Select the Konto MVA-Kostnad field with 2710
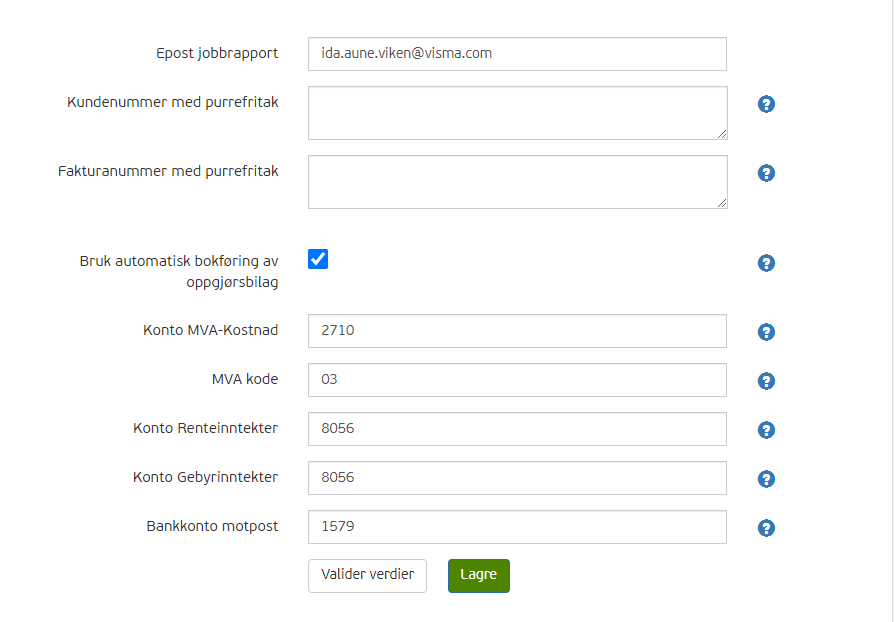 click(x=517, y=331)
